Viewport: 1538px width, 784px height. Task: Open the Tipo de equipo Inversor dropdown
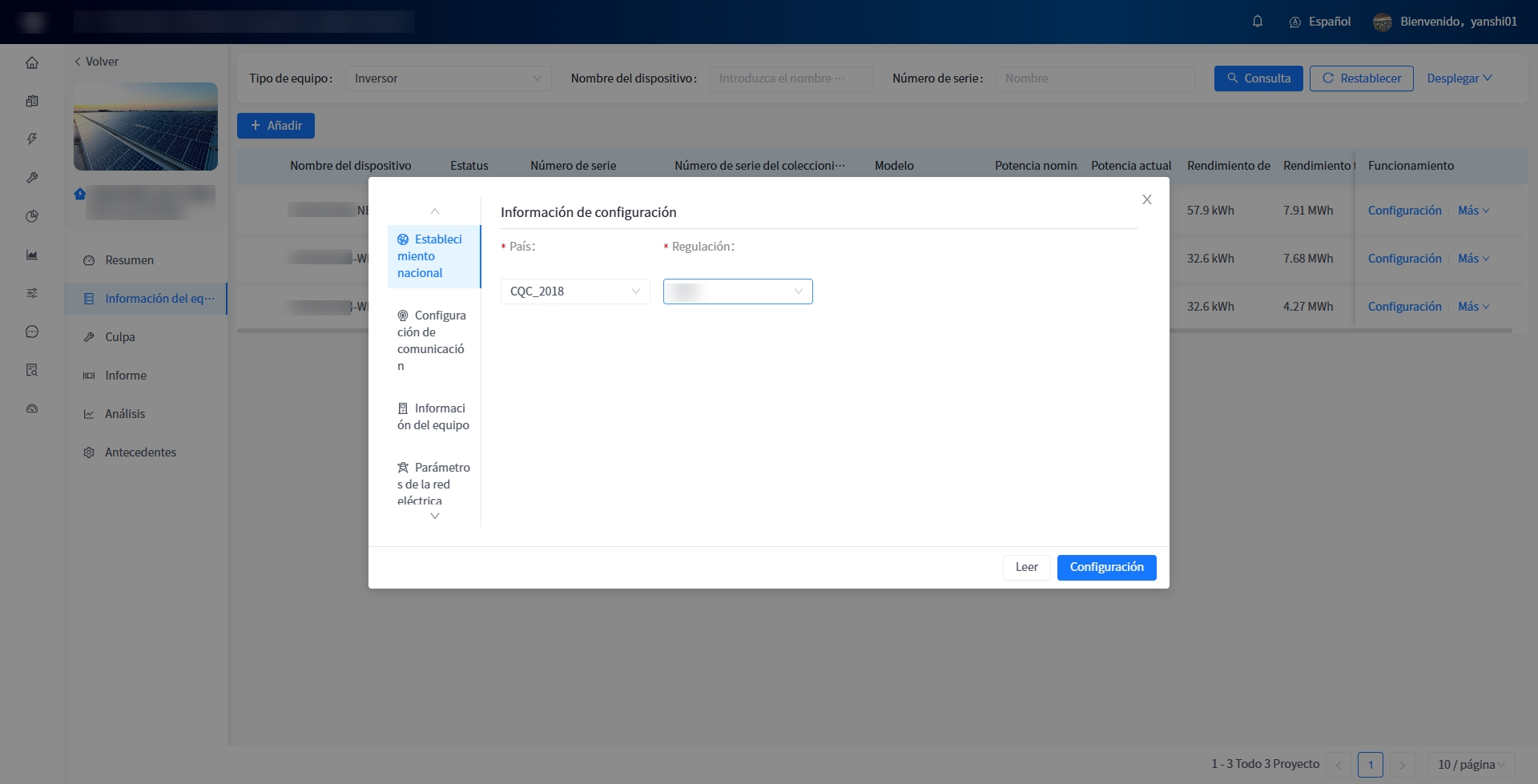click(448, 78)
